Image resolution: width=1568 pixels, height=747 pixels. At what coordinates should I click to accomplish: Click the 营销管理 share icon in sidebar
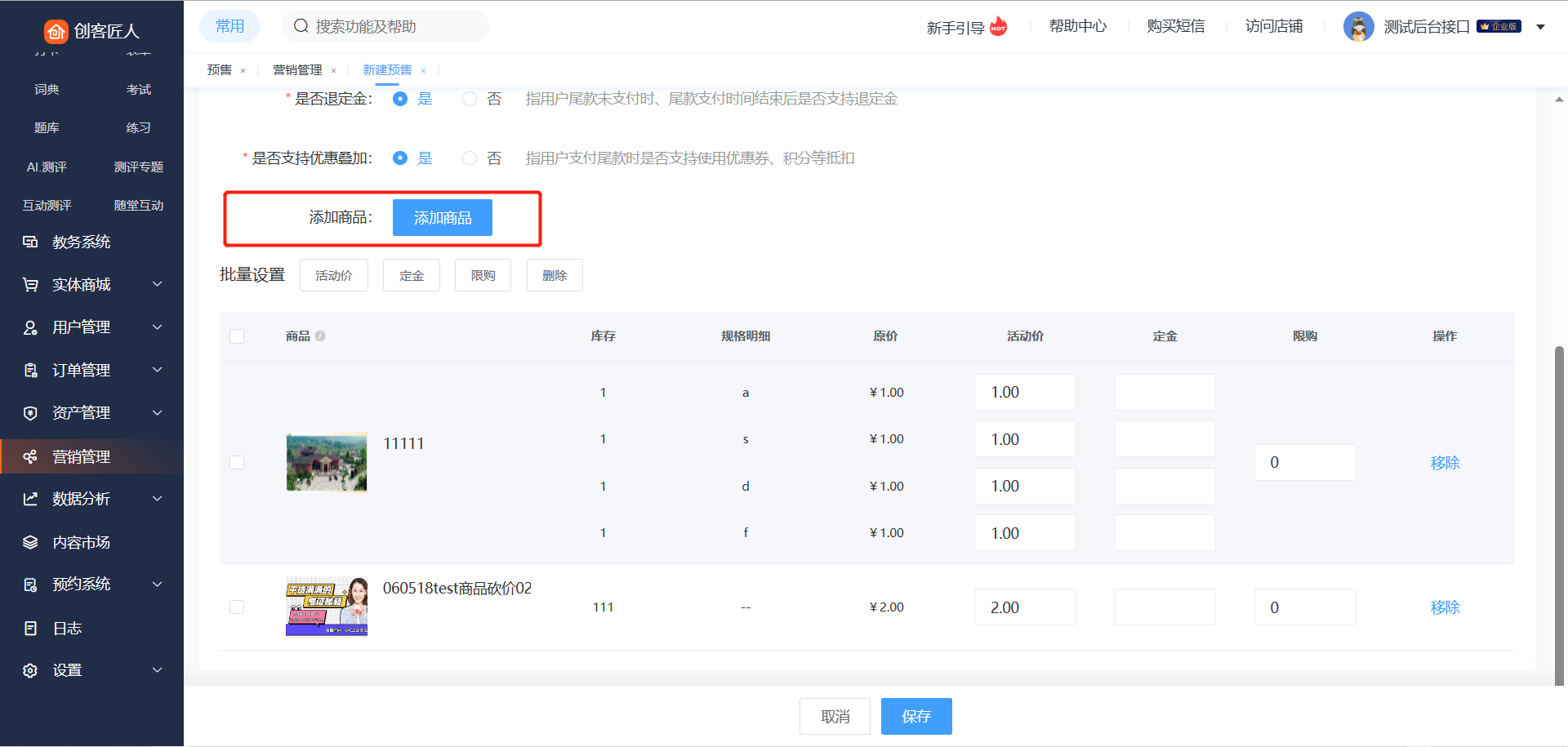click(30, 456)
